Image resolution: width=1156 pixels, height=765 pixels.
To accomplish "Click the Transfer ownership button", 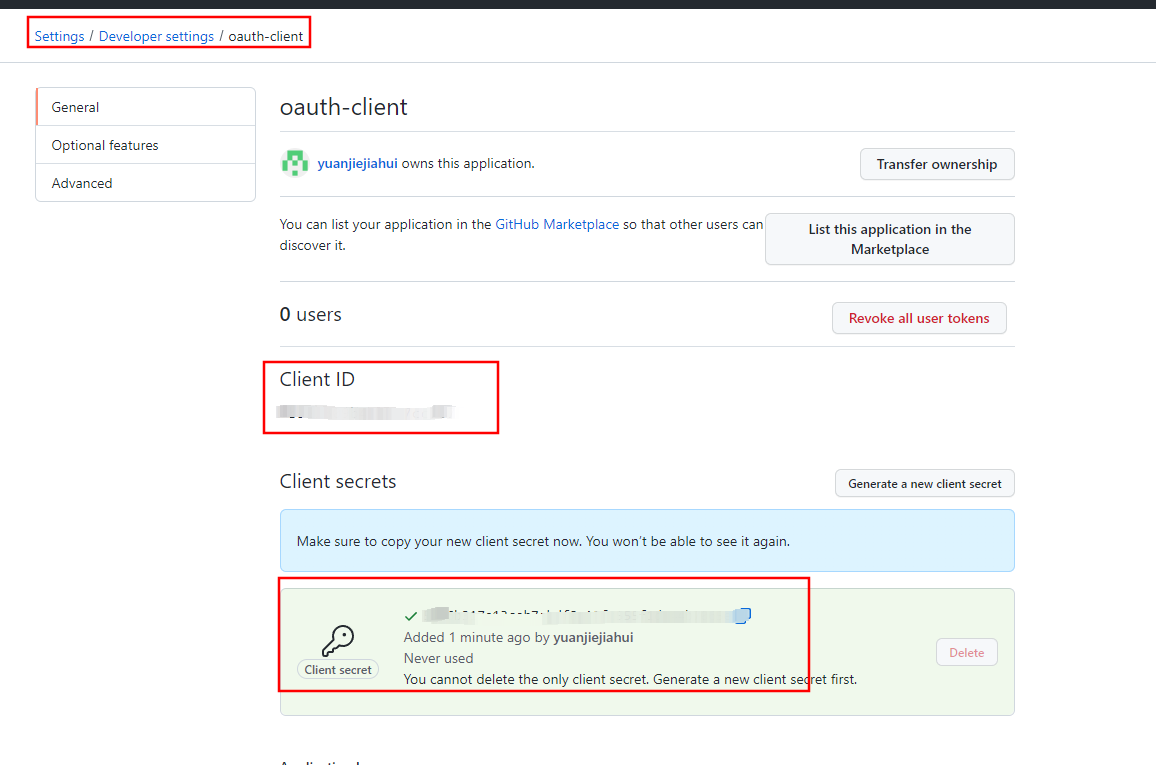I will click(937, 164).
